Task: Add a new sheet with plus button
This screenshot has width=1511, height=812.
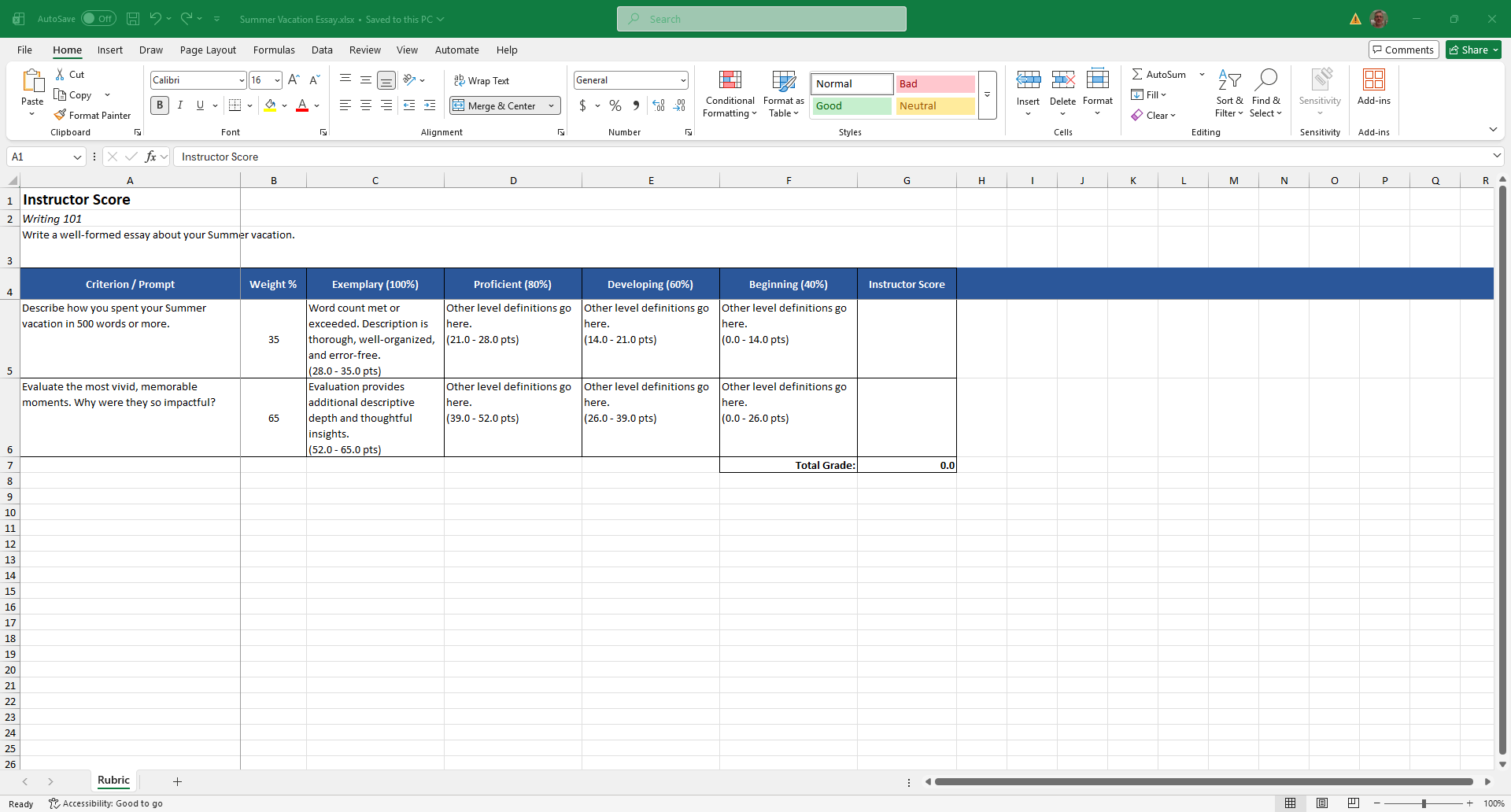Action: (177, 781)
